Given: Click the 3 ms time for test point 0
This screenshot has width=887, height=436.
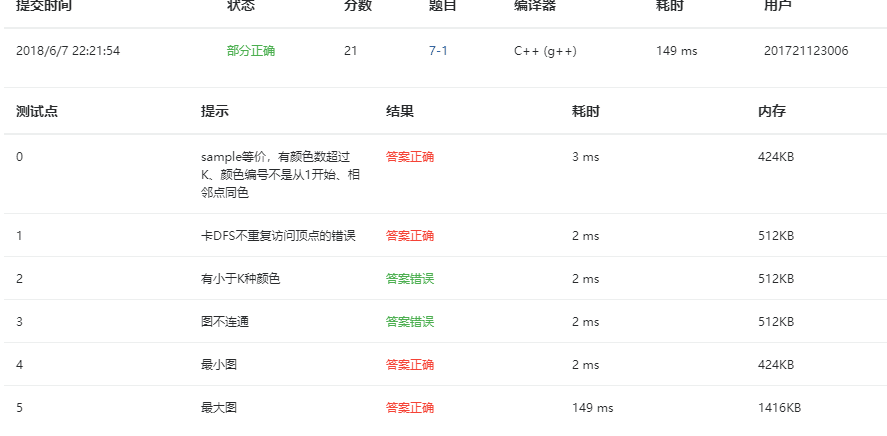Looking at the screenshot, I should point(585,157).
